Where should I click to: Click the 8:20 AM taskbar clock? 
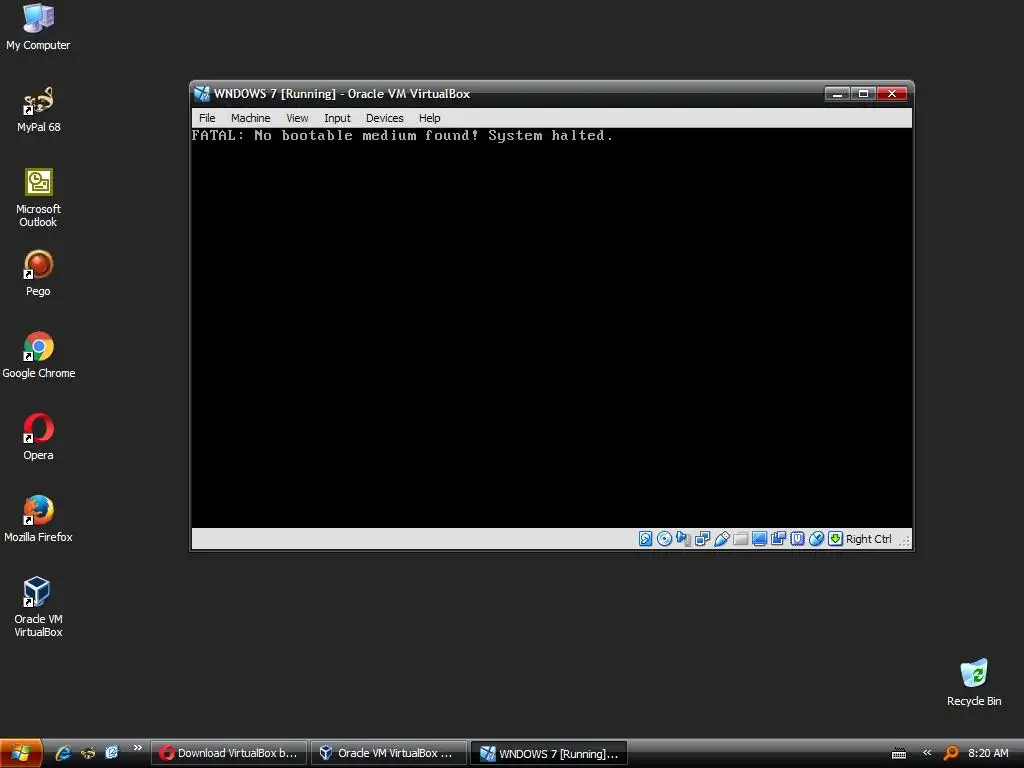988,753
